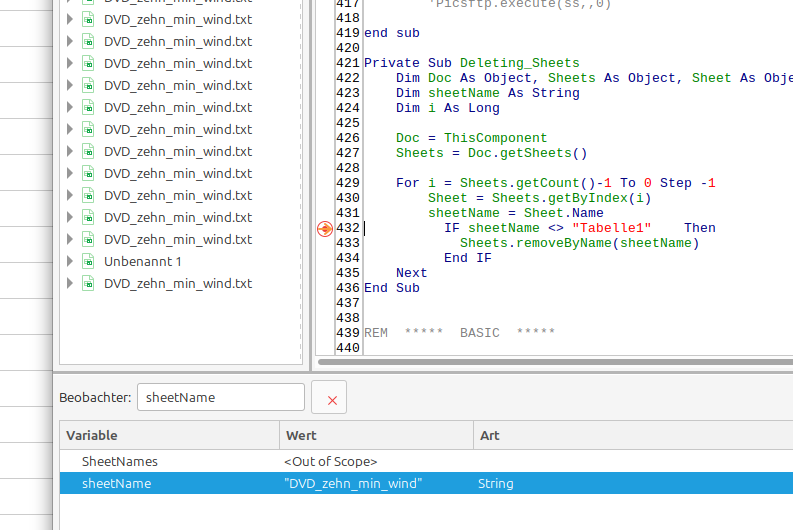
Task: Select the Unbenannt 1 document entry
Action: point(143,261)
